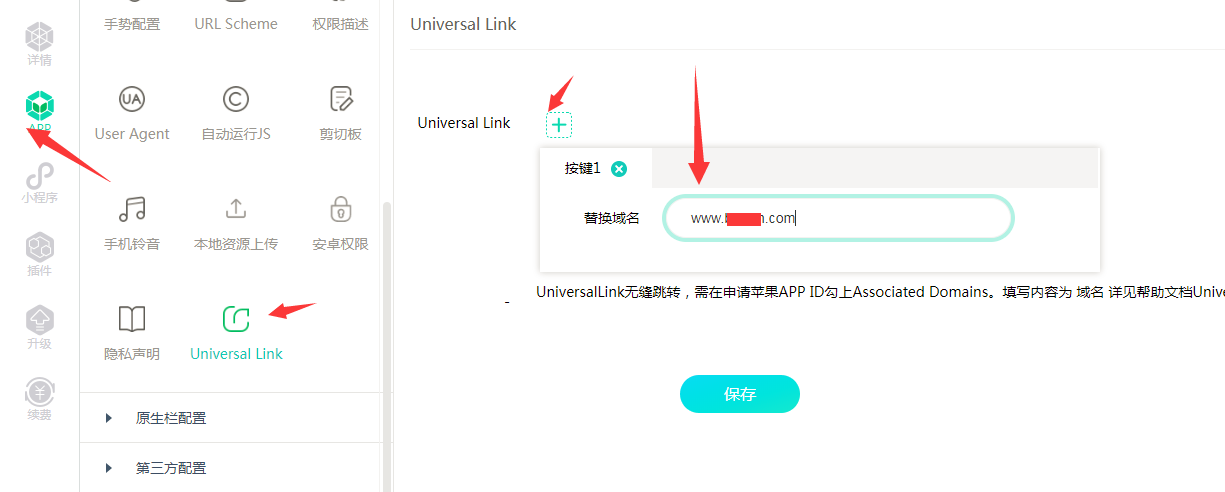Open the 本地资源上传 upload icon
The image size is (1225, 492).
[236, 209]
